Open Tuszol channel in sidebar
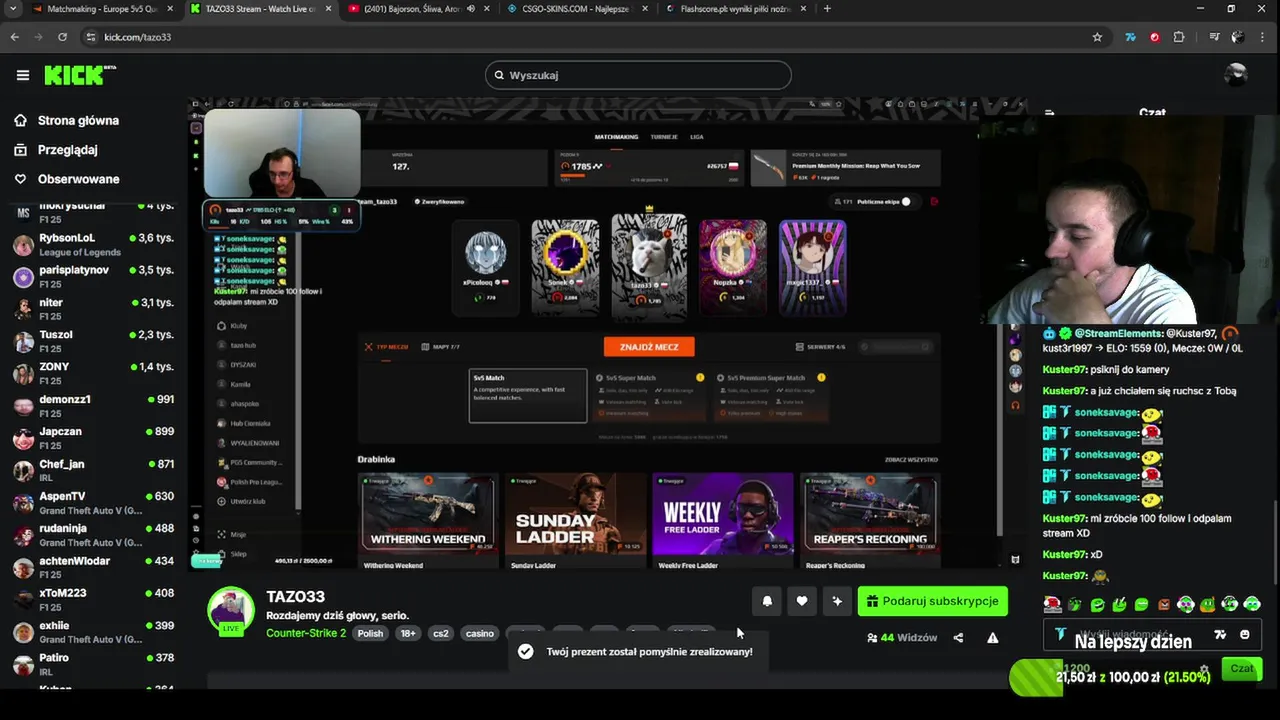 tap(94, 340)
